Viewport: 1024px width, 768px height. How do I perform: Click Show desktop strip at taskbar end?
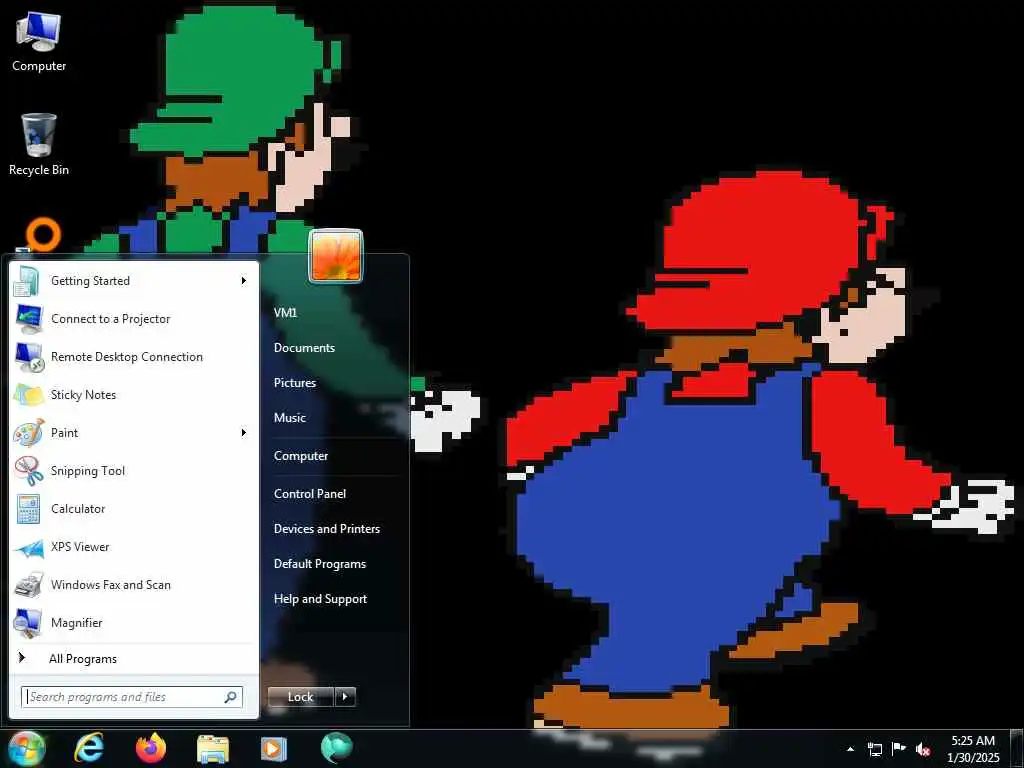[x=1018, y=749]
